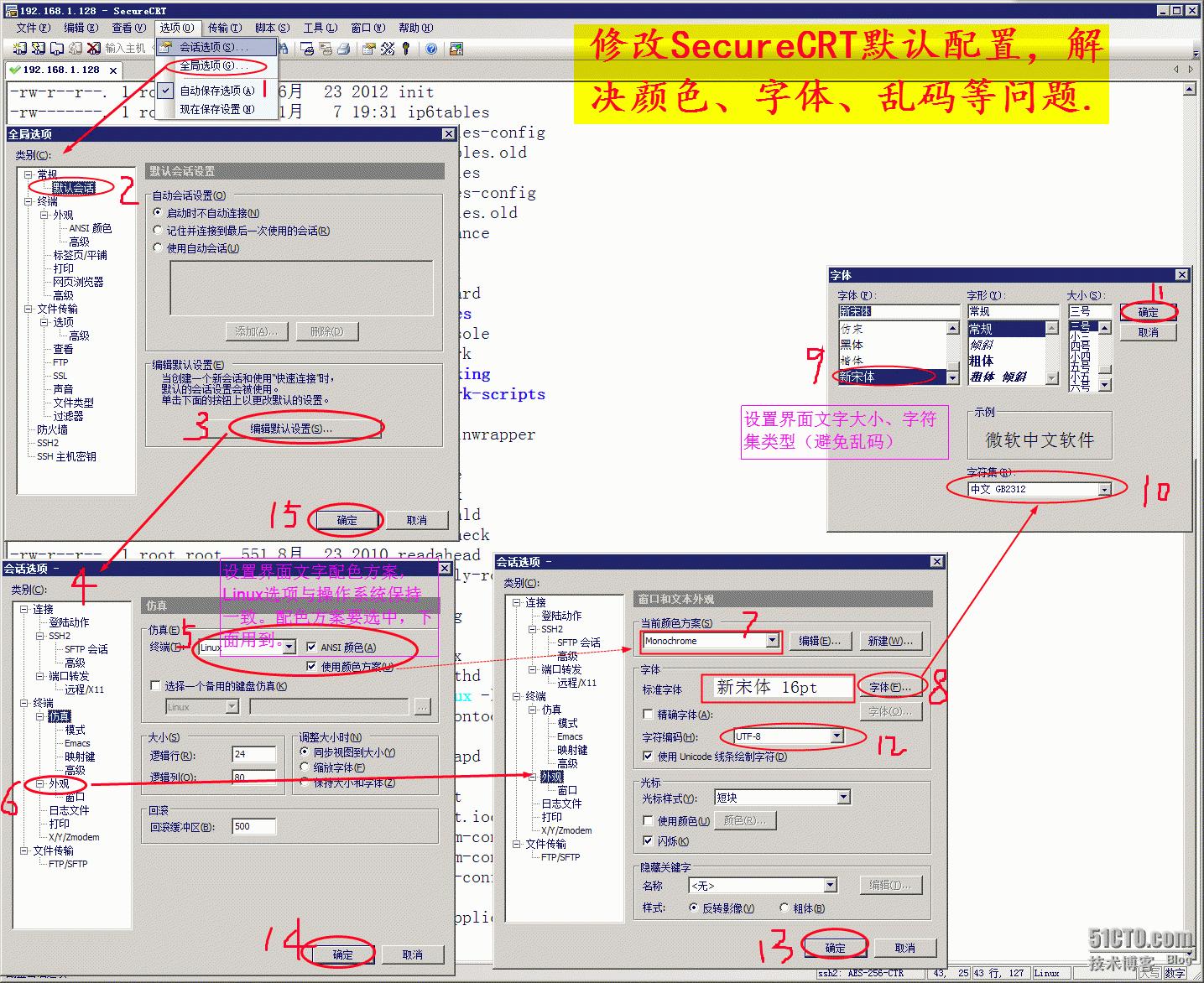
Task: Click the key-shaped toolbar icon
Action: pos(406,48)
